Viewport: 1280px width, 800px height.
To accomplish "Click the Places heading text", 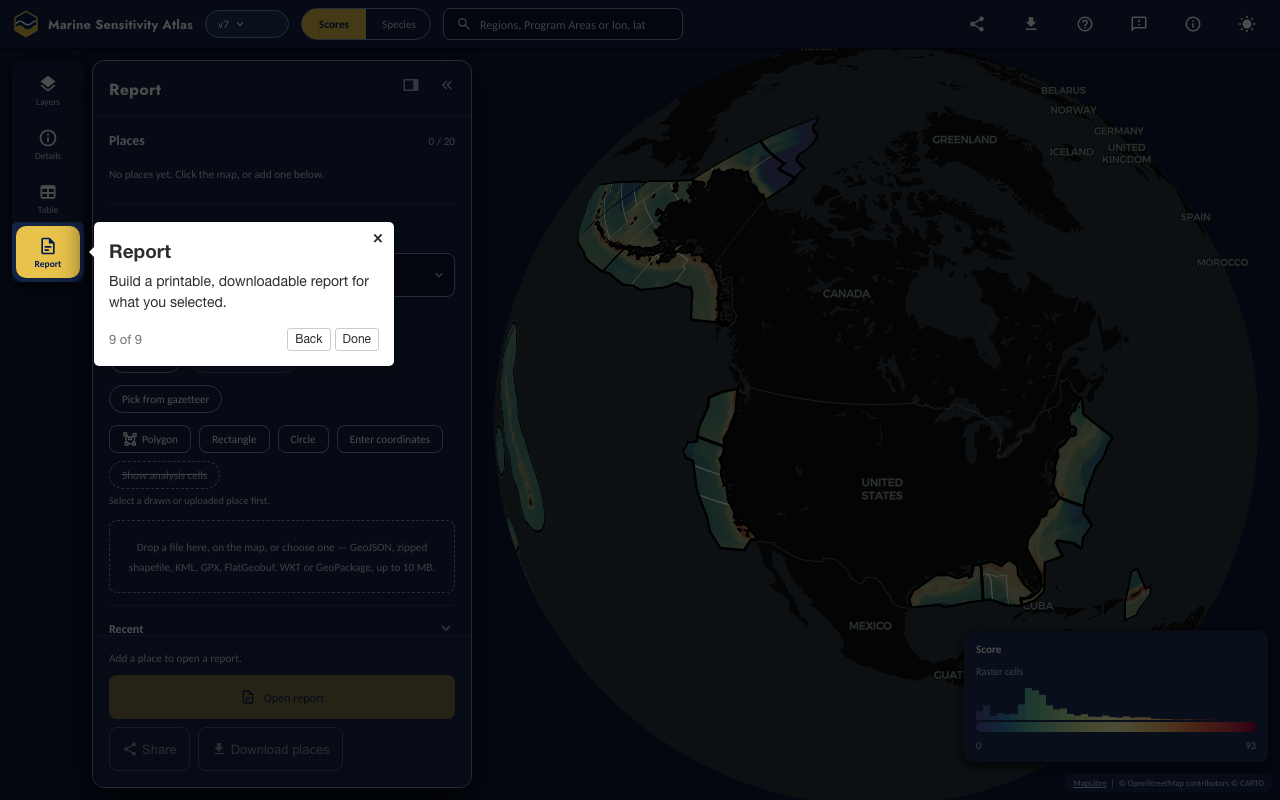I will click(127, 141).
